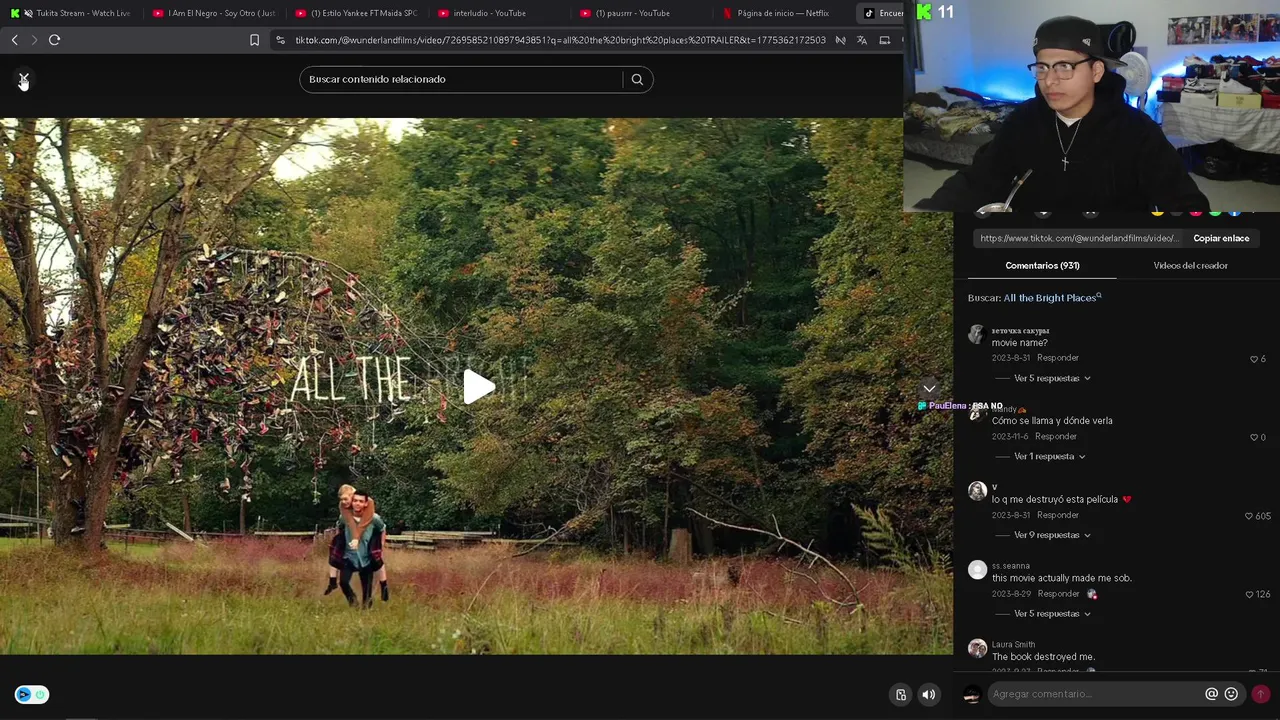Like the 'Cómo se llama y dónde verla' comment

click(1254, 437)
